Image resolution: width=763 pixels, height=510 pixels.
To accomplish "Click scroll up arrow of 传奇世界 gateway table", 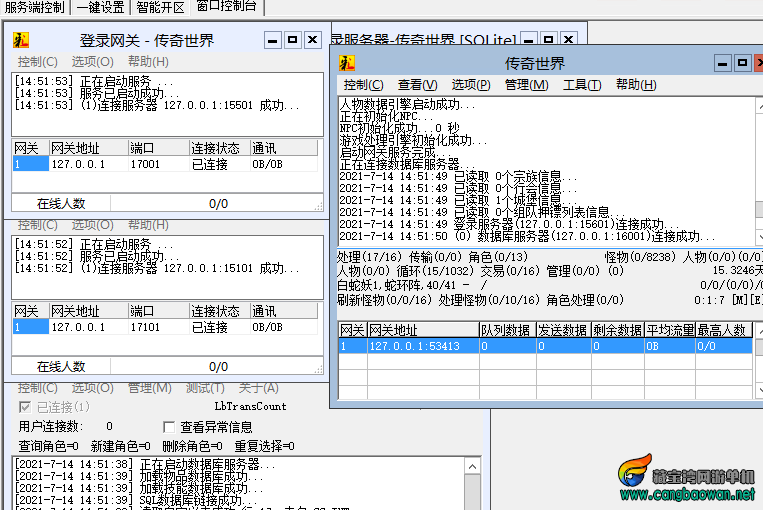I will click(759, 330).
